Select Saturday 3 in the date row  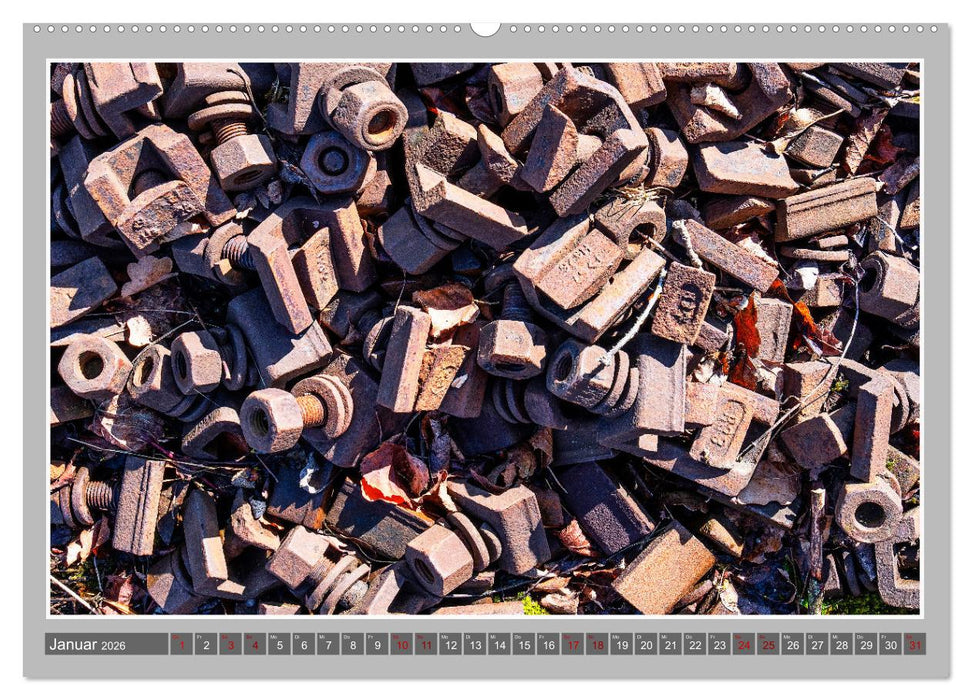tap(230, 645)
